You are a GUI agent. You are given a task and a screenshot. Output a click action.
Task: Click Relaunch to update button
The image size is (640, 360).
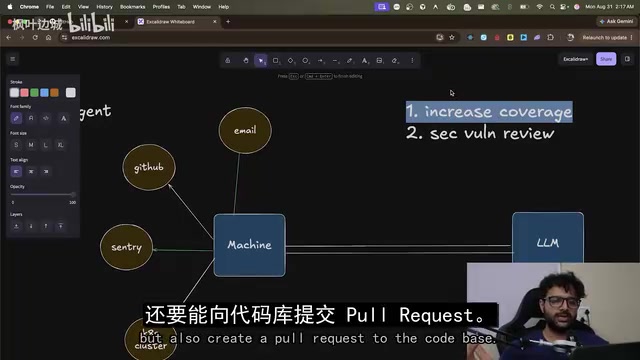pos(607,38)
